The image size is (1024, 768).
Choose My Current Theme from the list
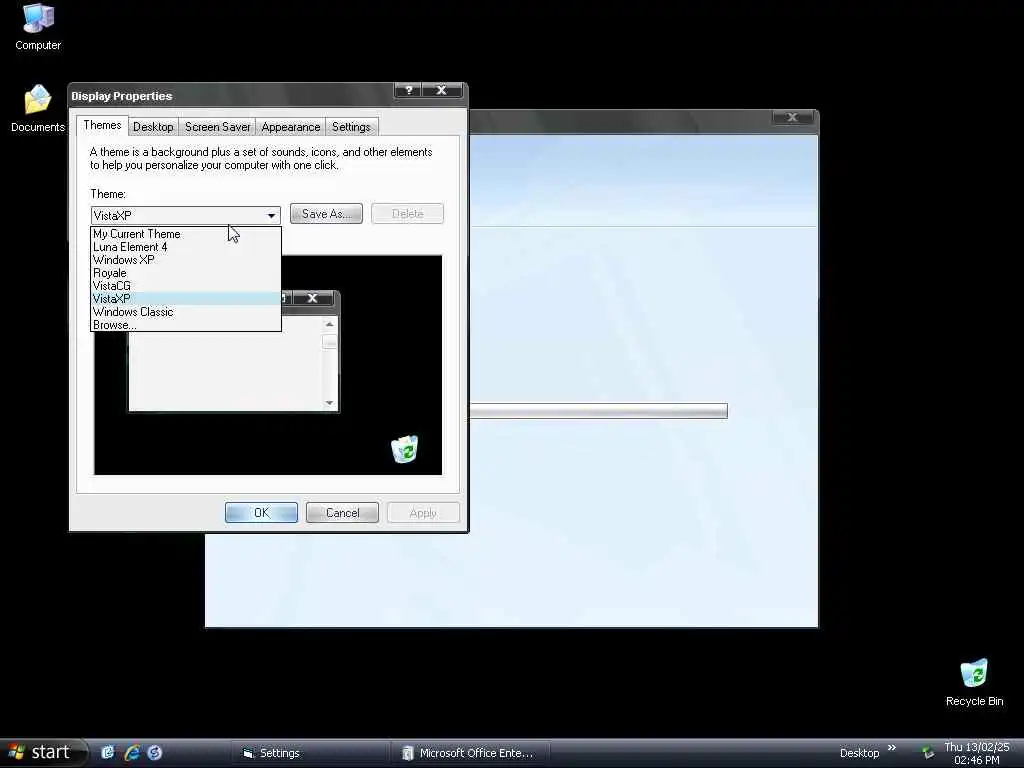pyautogui.click(x=185, y=234)
